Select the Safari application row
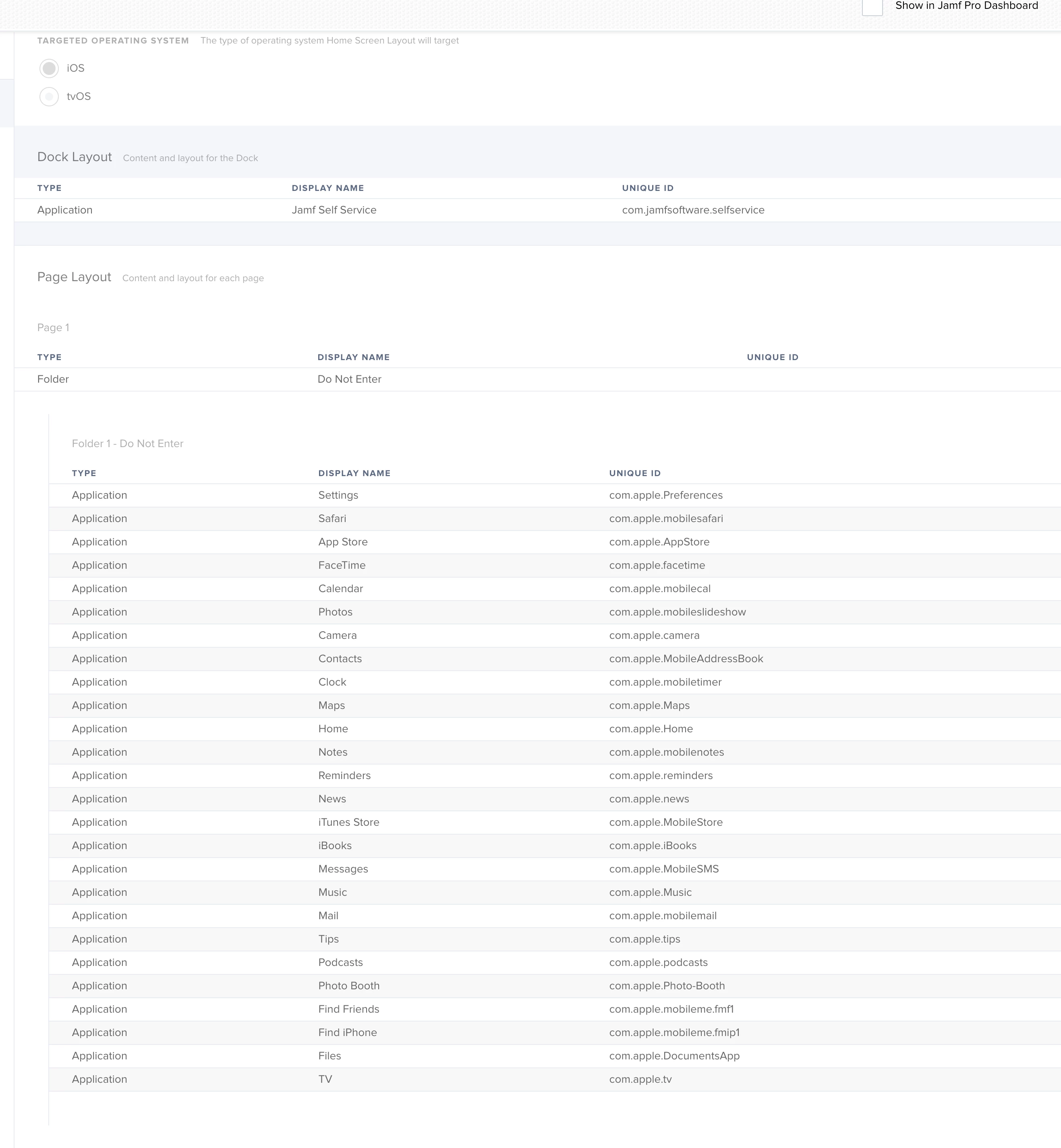 pos(555,519)
